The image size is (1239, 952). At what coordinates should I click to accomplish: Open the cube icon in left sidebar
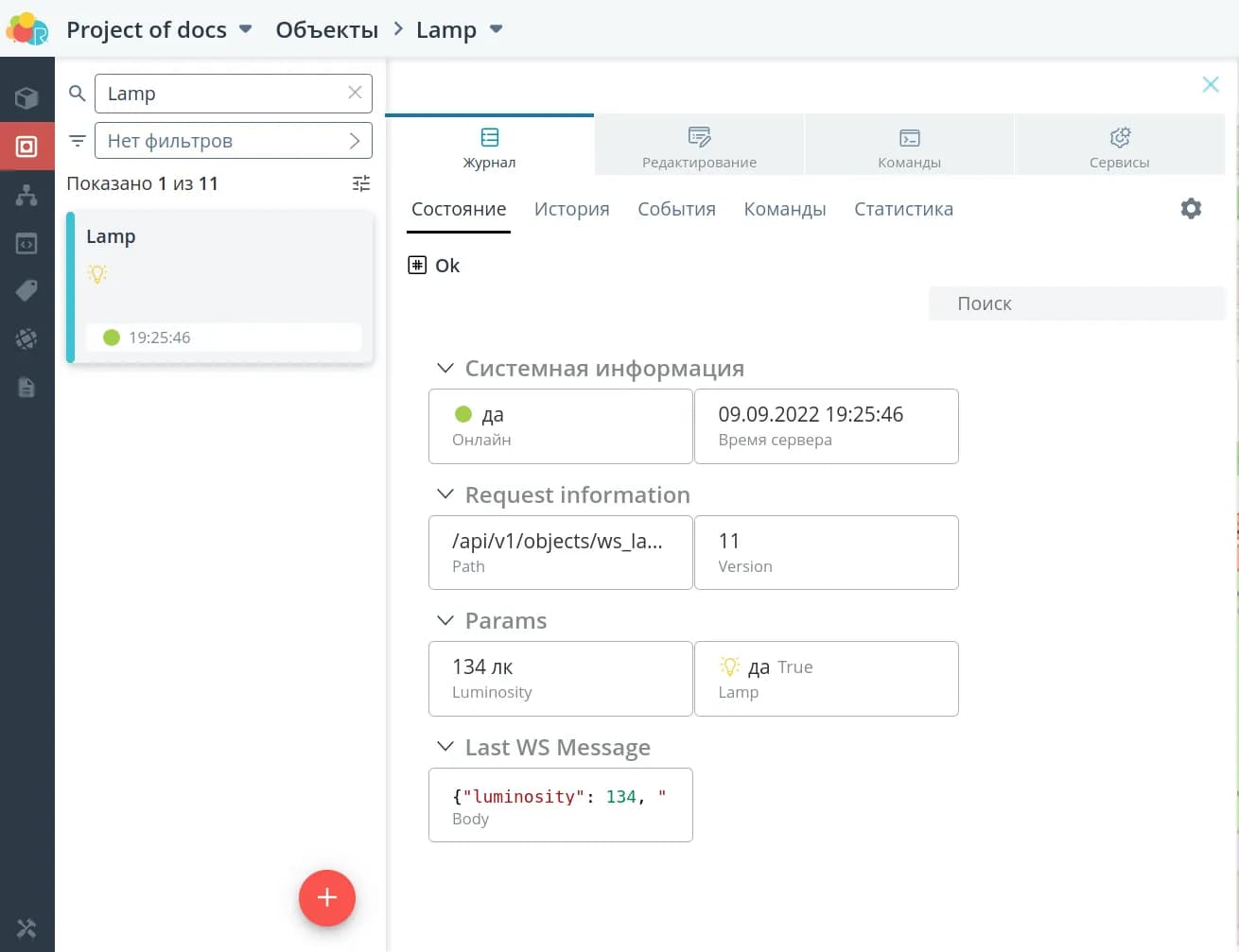tap(26, 98)
